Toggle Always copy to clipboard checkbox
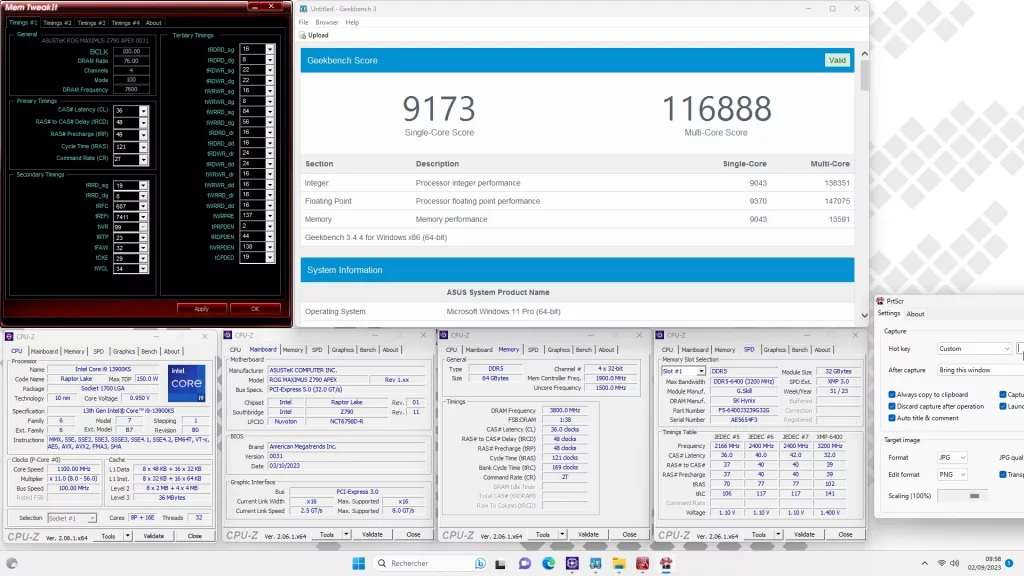The image size is (1024, 576). pos(892,394)
